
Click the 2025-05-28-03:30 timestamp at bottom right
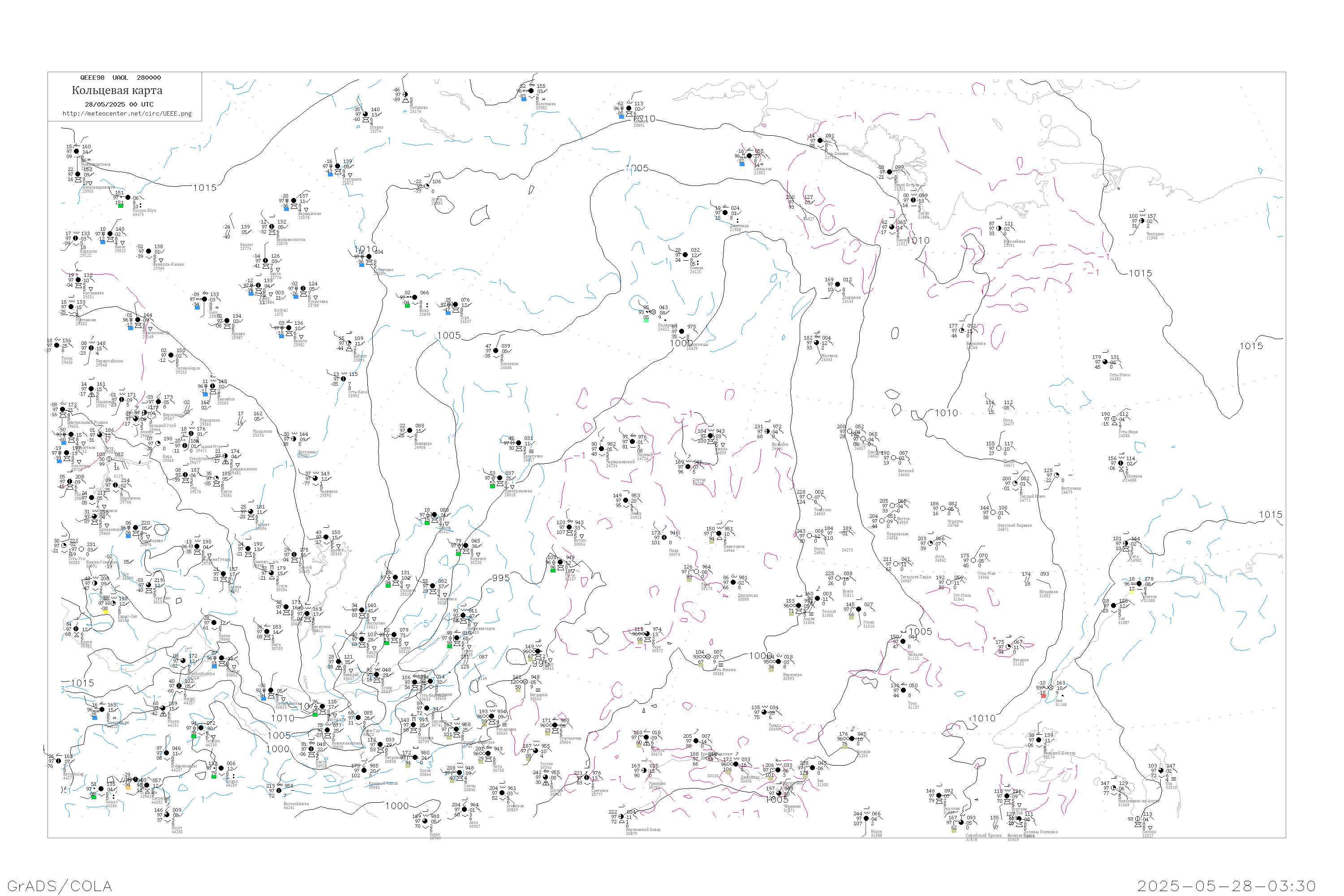tap(1226, 886)
